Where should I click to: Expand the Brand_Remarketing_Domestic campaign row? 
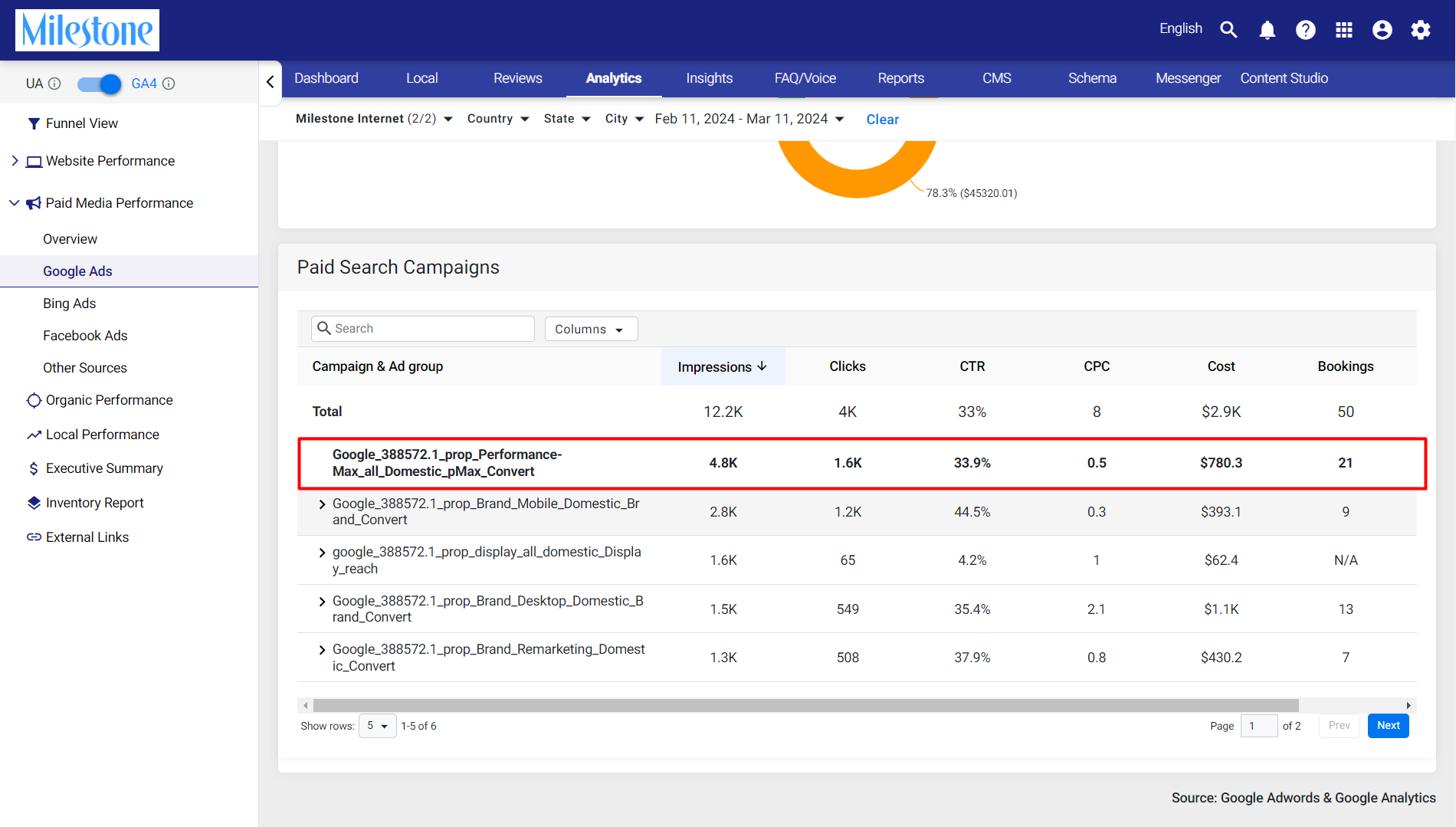click(322, 650)
